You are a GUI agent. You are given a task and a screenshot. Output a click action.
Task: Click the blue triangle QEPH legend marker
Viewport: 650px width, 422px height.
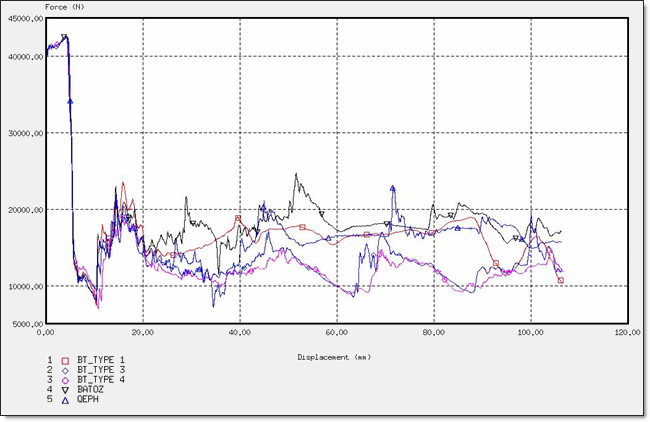pos(66,400)
